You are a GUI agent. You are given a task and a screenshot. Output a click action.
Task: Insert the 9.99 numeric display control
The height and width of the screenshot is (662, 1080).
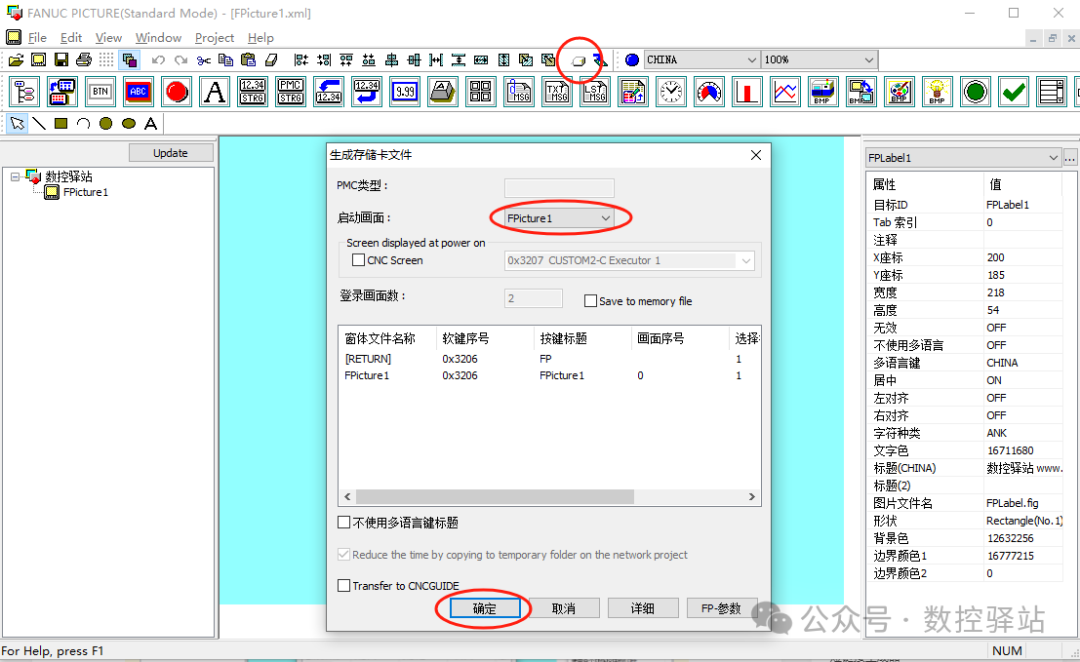[x=405, y=92]
